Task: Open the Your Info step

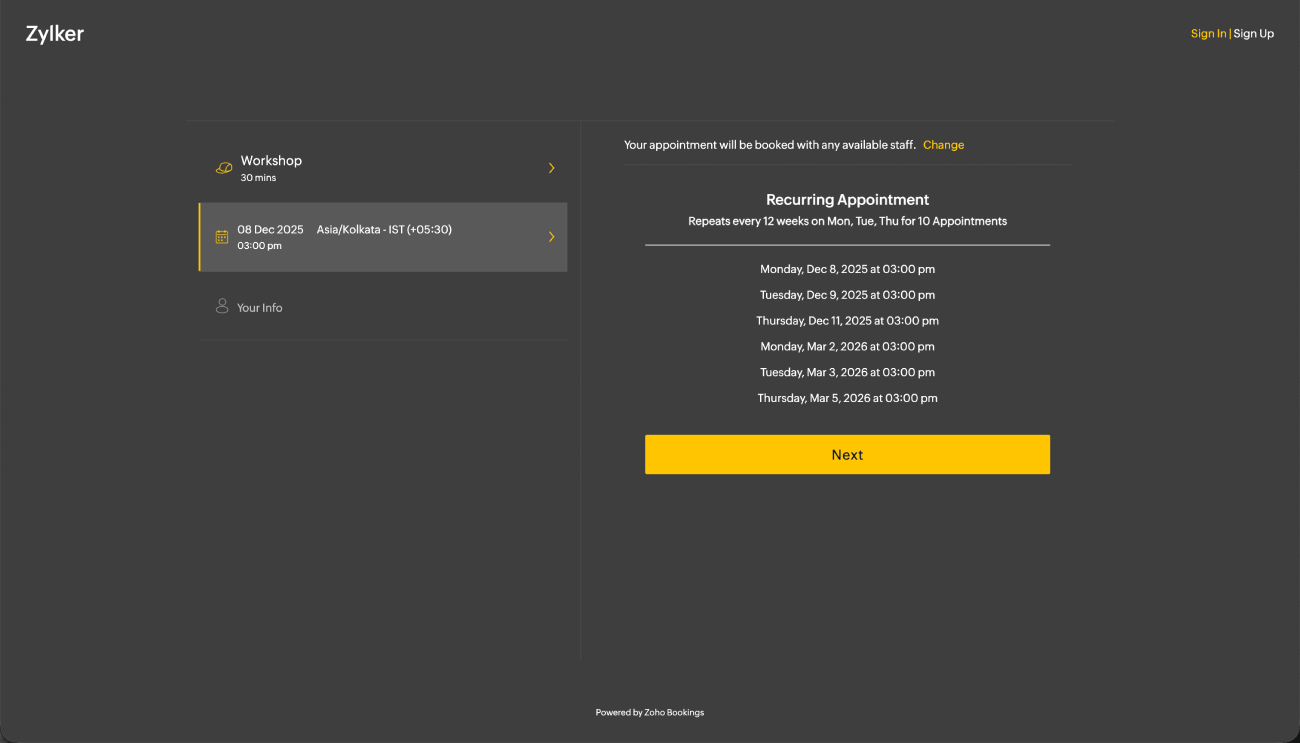Action: pos(260,308)
